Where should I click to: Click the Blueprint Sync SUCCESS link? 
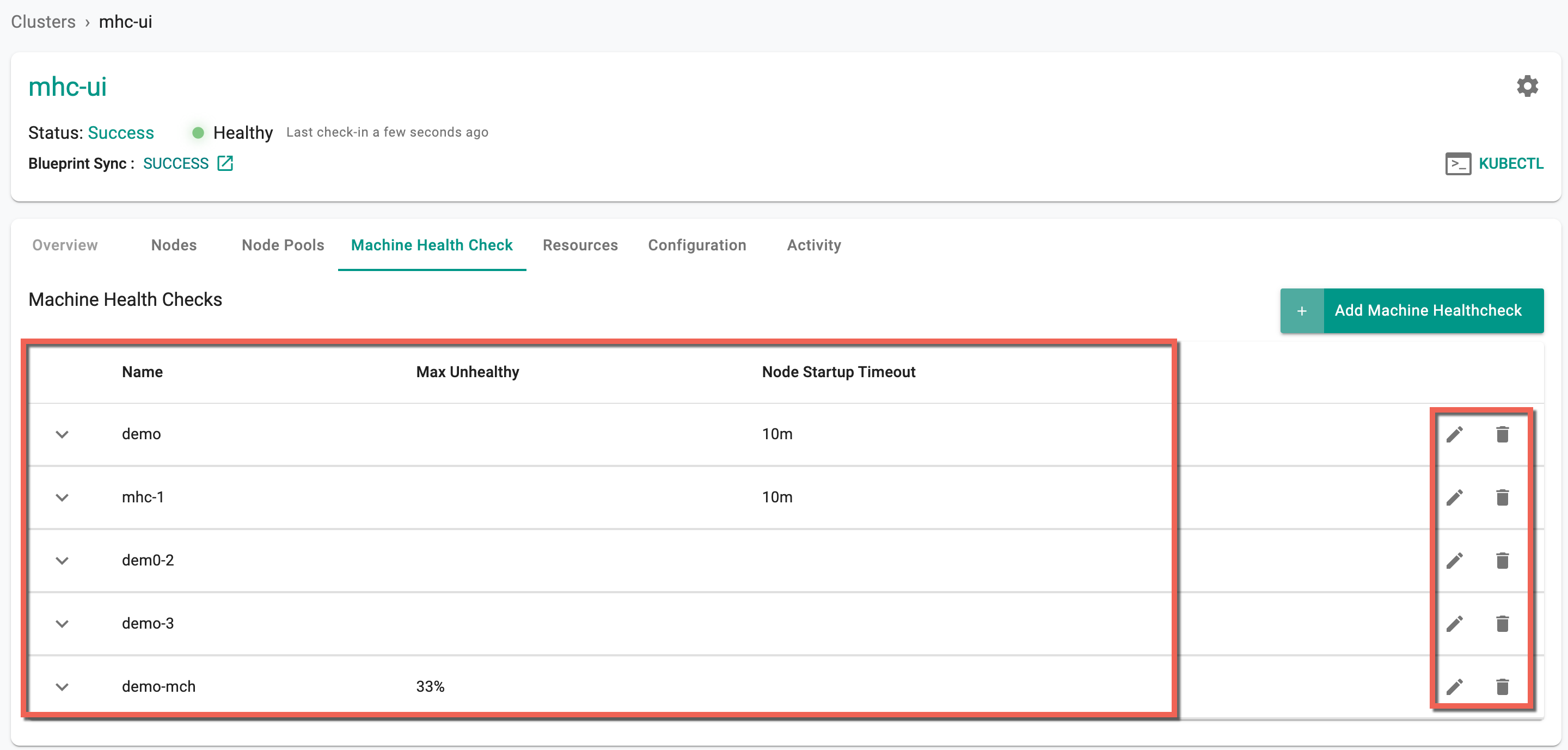175,164
